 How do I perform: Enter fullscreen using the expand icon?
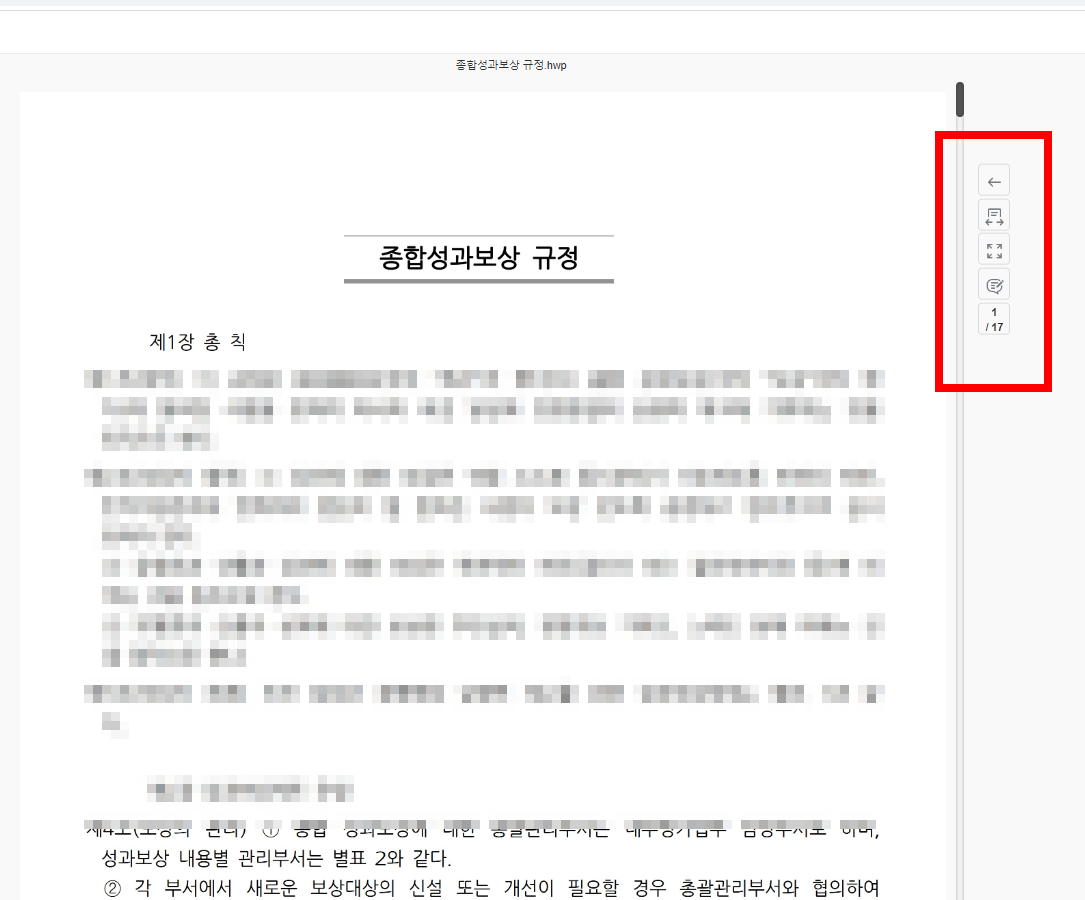993,249
